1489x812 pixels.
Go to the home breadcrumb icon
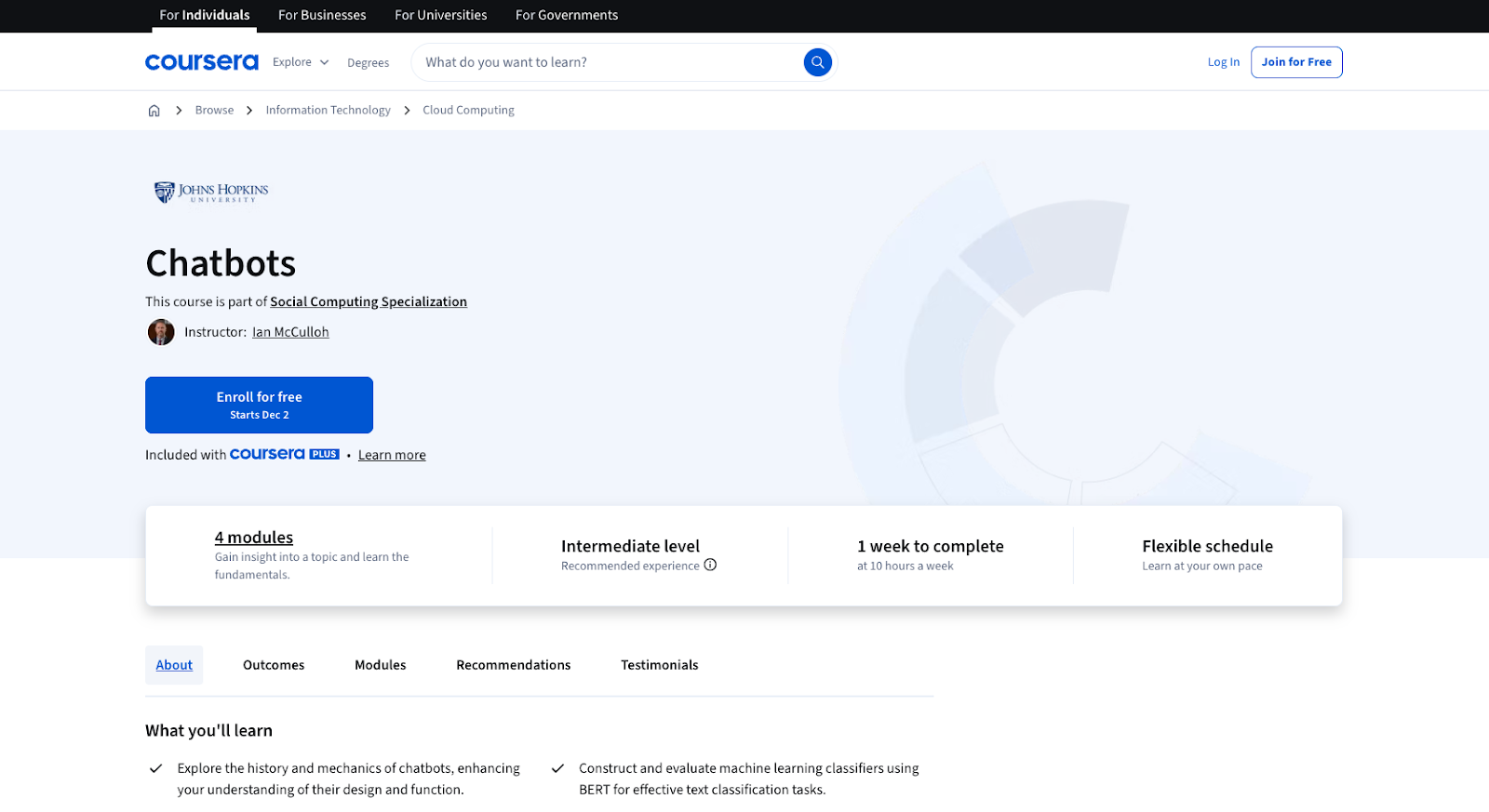tap(154, 111)
